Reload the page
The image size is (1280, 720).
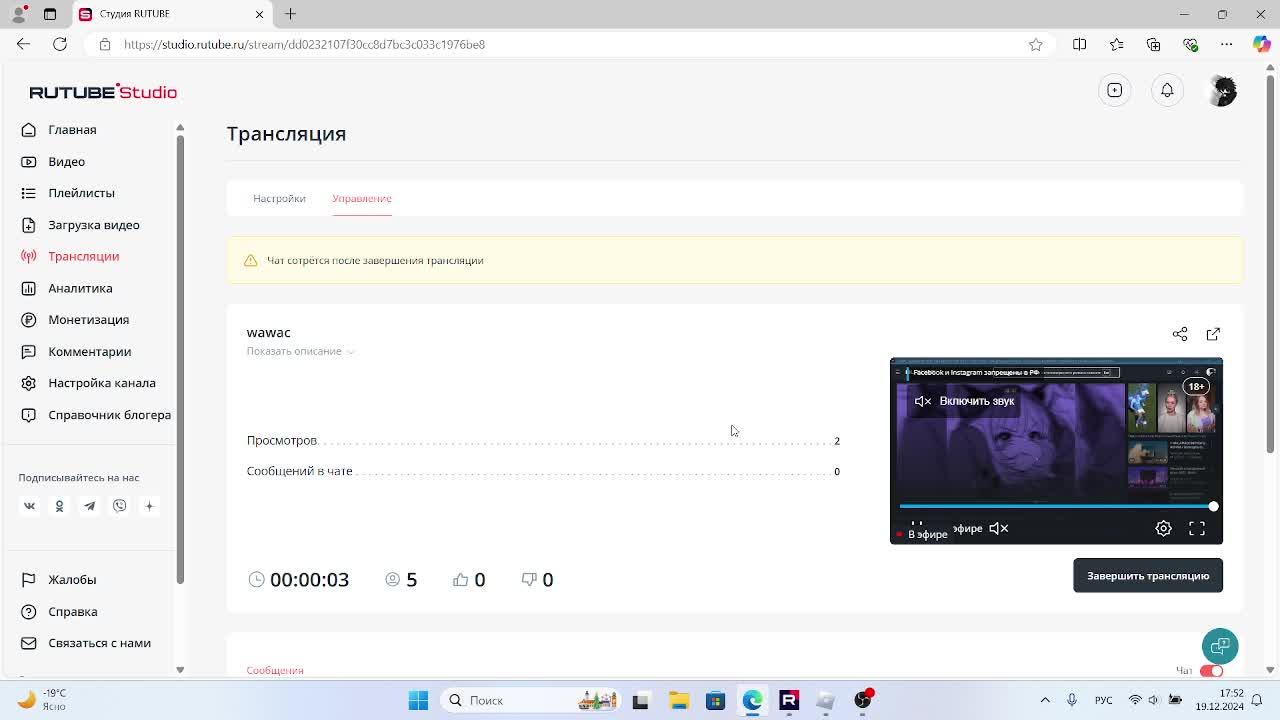point(60,44)
